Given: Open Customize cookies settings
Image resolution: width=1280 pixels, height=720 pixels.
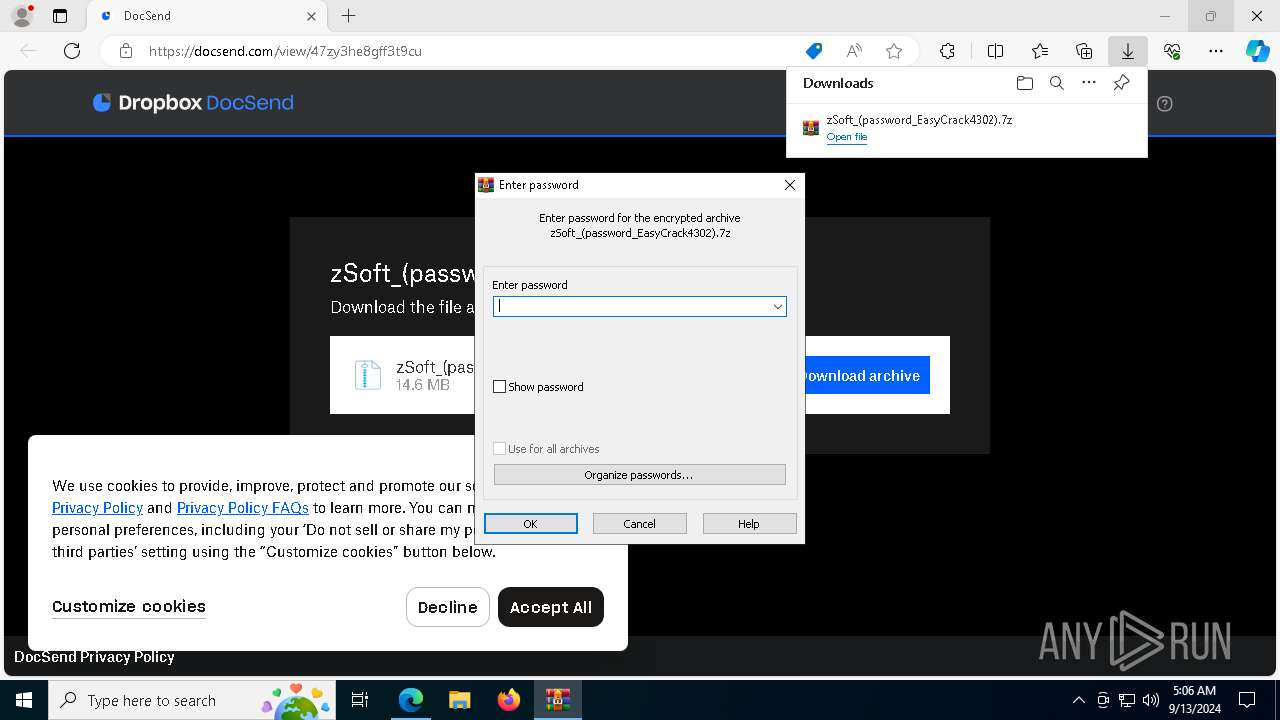Looking at the screenshot, I should tap(129, 606).
